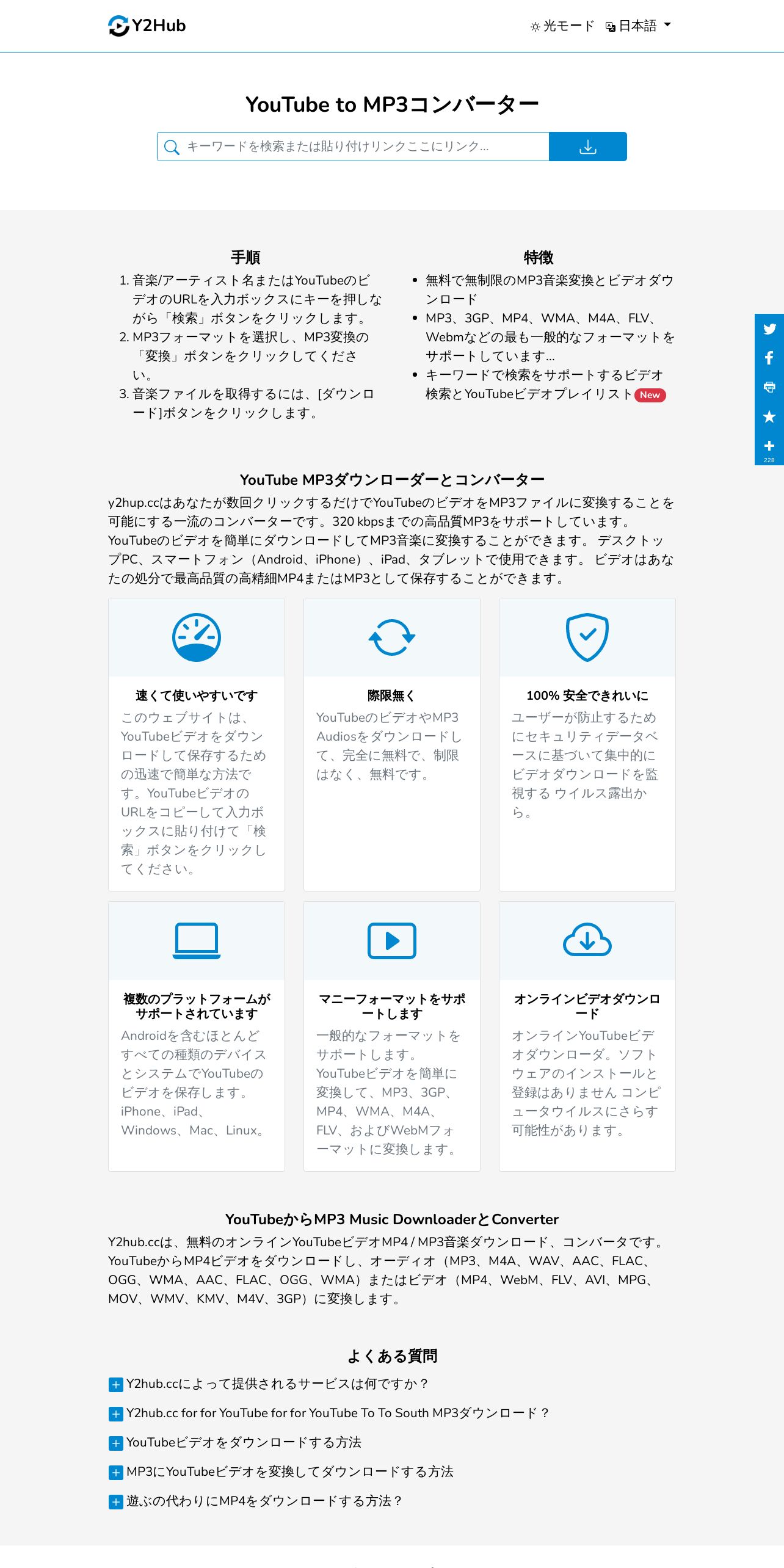The height and width of the screenshot is (1568, 784).
Task: Click the blue download button
Action: click(x=587, y=147)
